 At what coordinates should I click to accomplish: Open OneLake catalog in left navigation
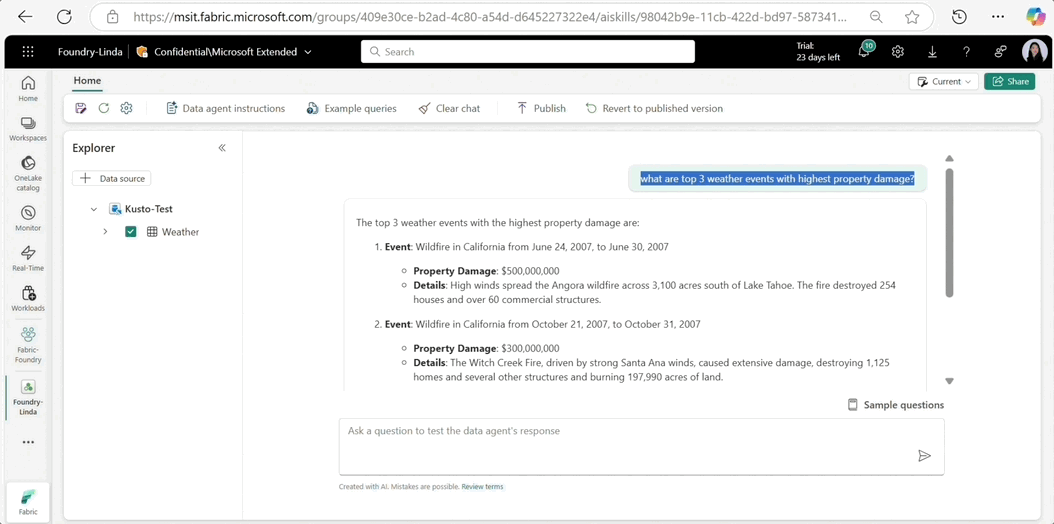[x=28, y=173]
